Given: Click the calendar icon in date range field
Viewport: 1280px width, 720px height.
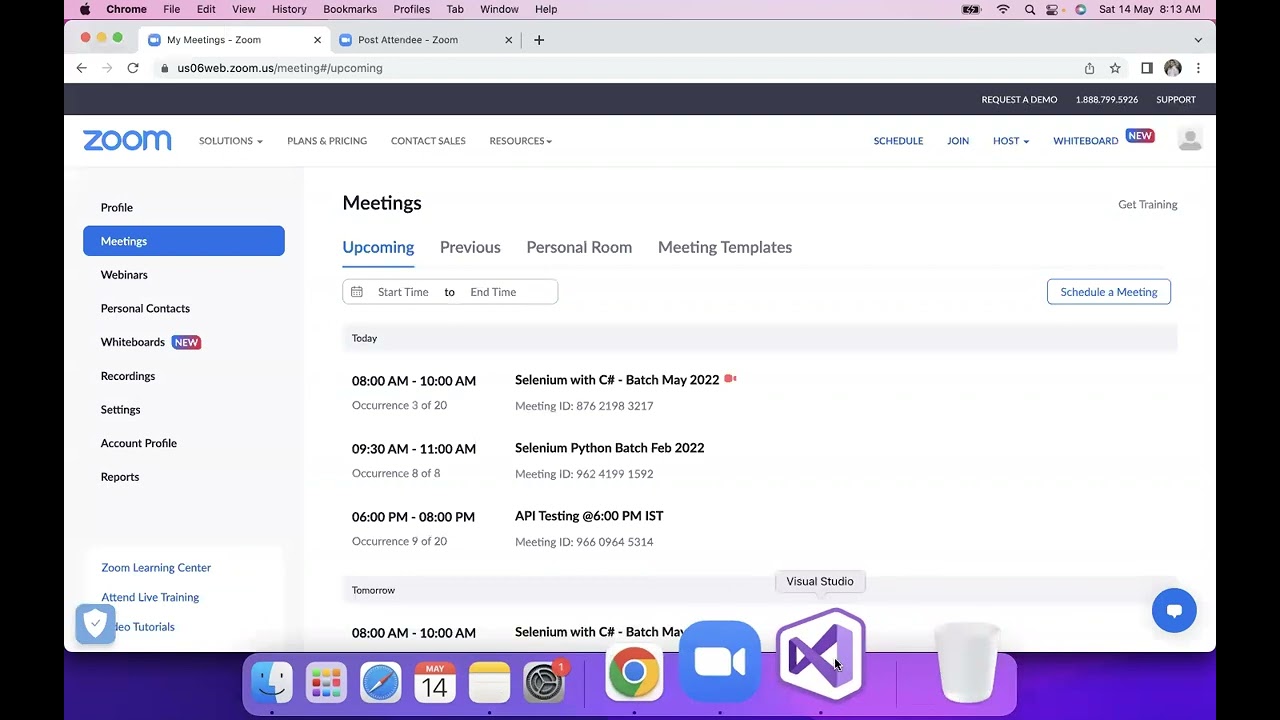Looking at the screenshot, I should coord(357,292).
